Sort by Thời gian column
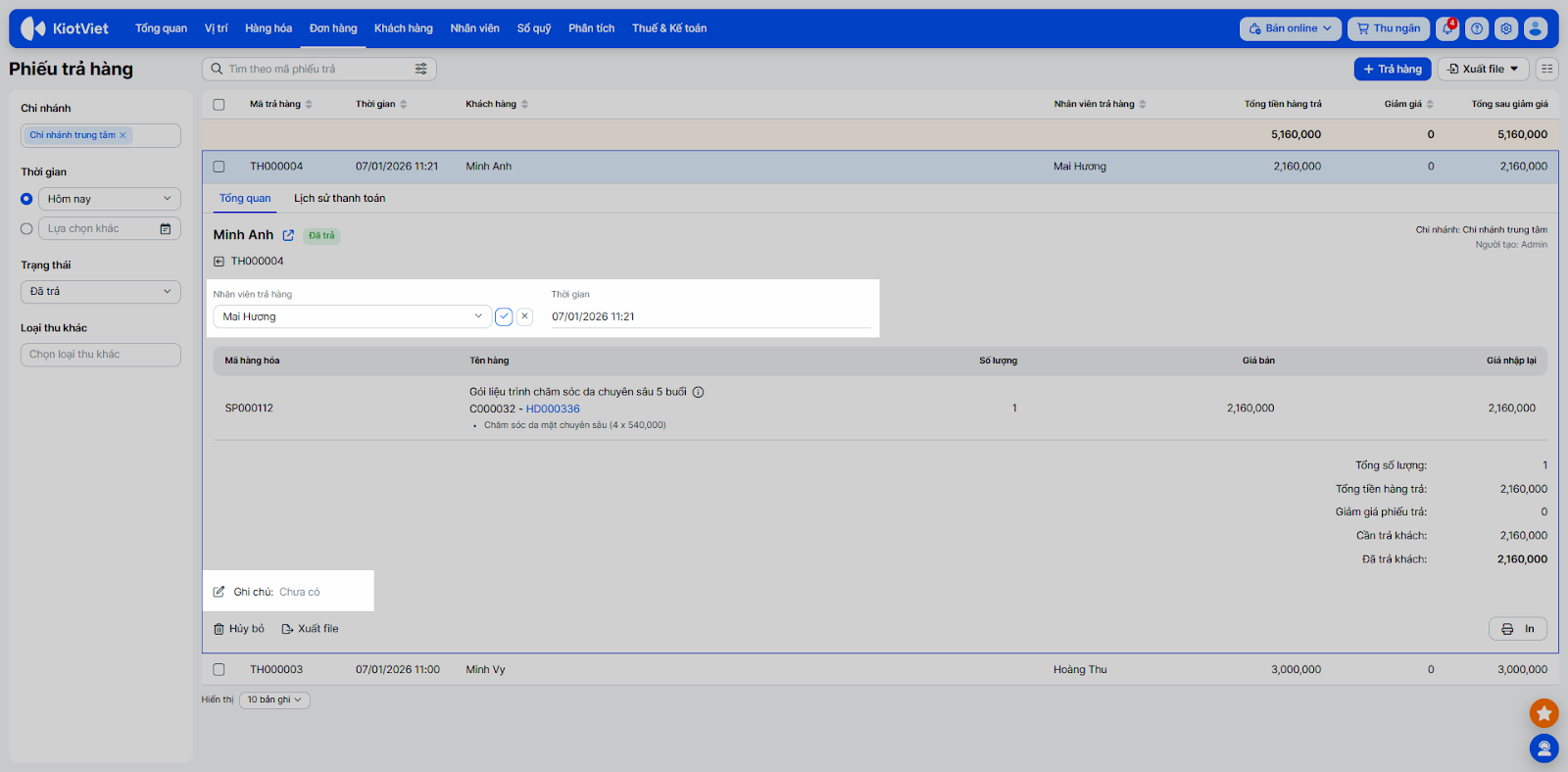Image resolution: width=1568 pixels, height=772 pixels. click(381, 104)
